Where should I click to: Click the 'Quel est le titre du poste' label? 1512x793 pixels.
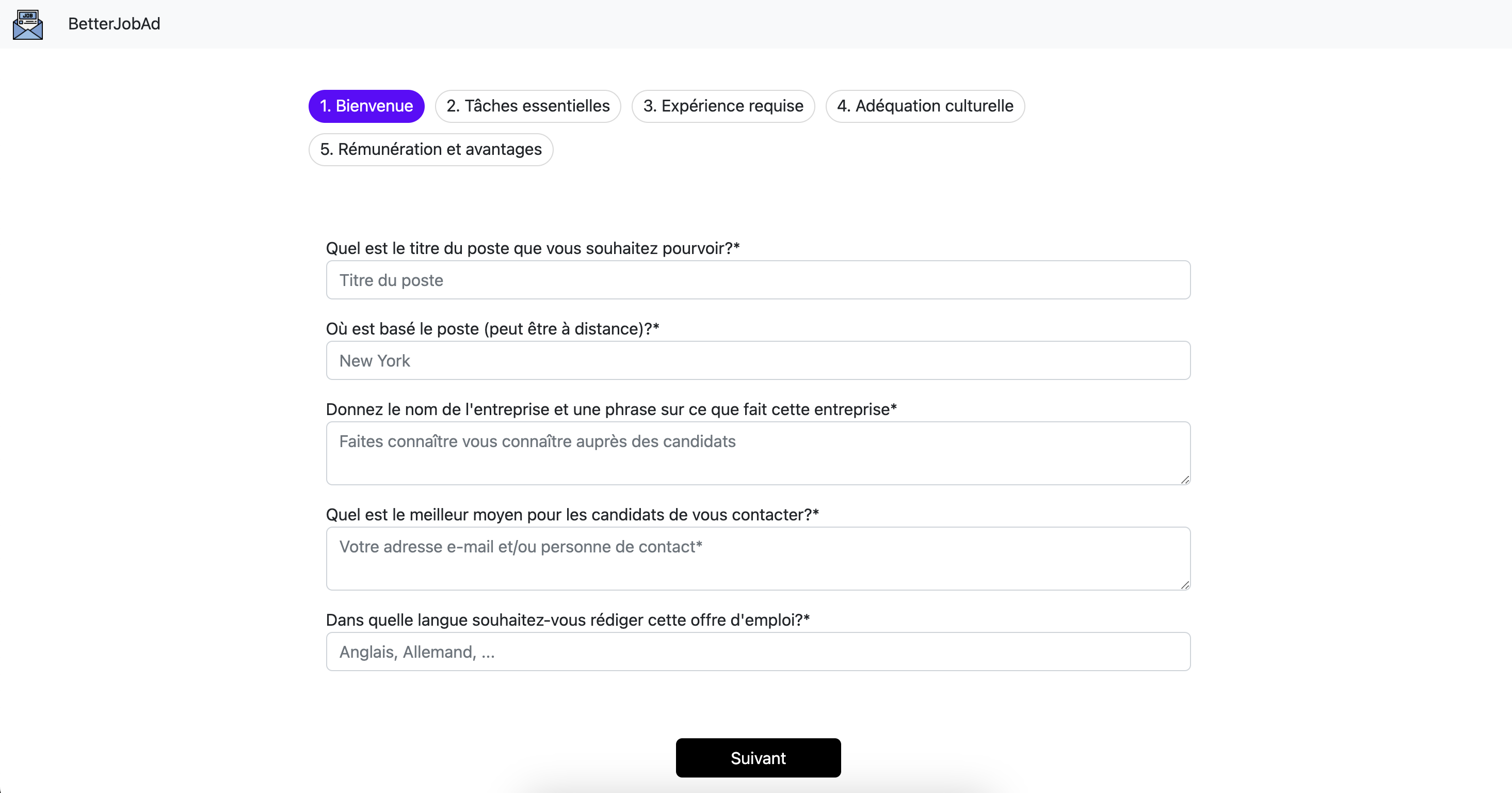[533, 248]
